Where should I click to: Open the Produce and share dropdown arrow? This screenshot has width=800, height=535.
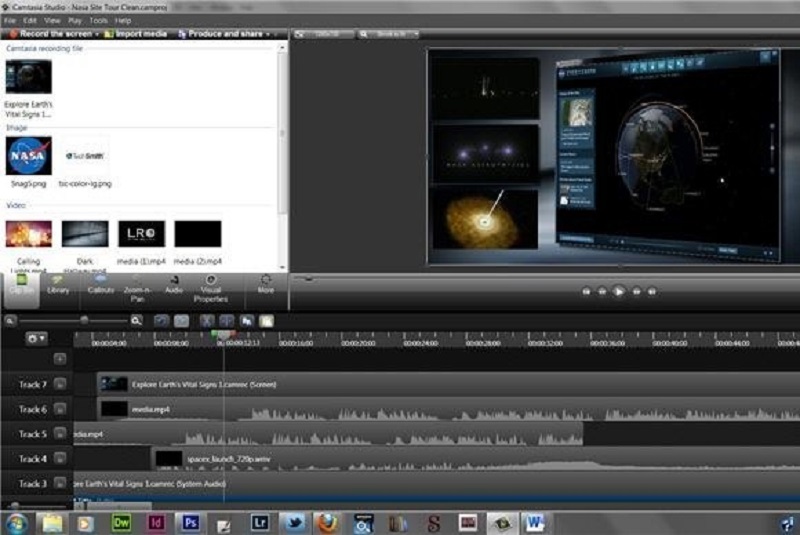pyautogui.click(x=268, y=34)
